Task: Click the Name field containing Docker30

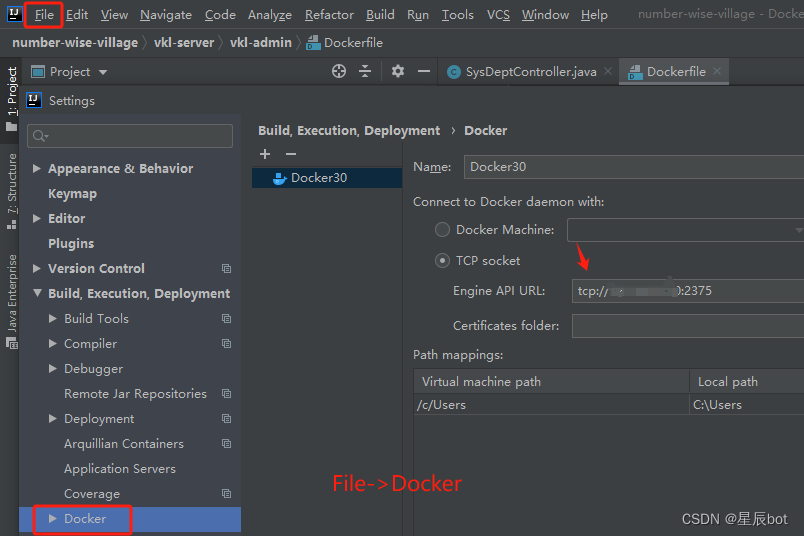Action: pyautogui.click(x=634, y=167)
